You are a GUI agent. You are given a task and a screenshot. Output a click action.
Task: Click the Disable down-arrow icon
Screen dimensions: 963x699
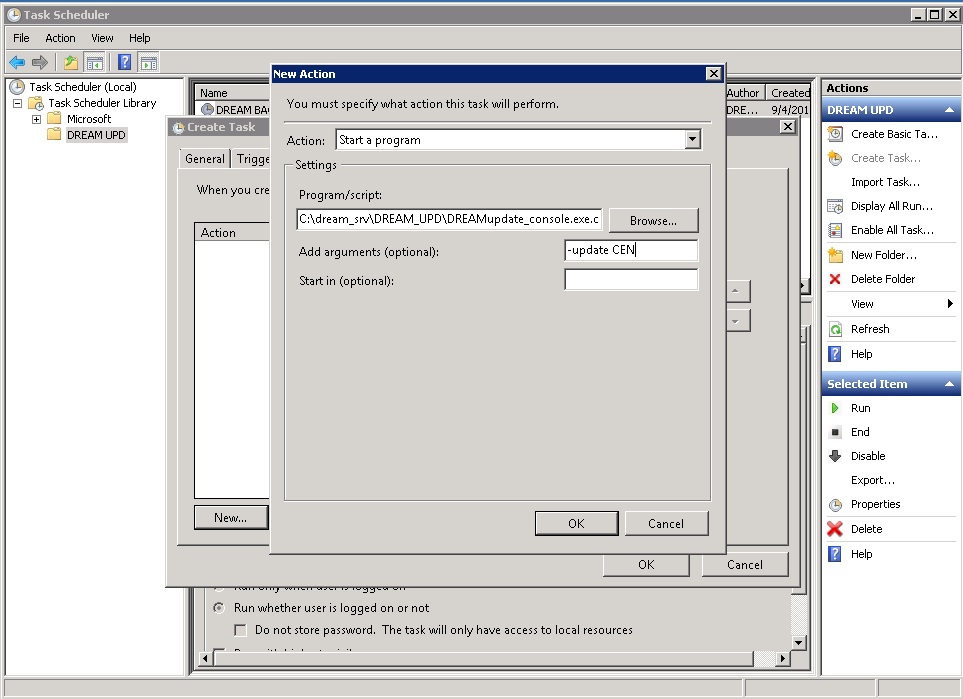click(x=835, y=456)
